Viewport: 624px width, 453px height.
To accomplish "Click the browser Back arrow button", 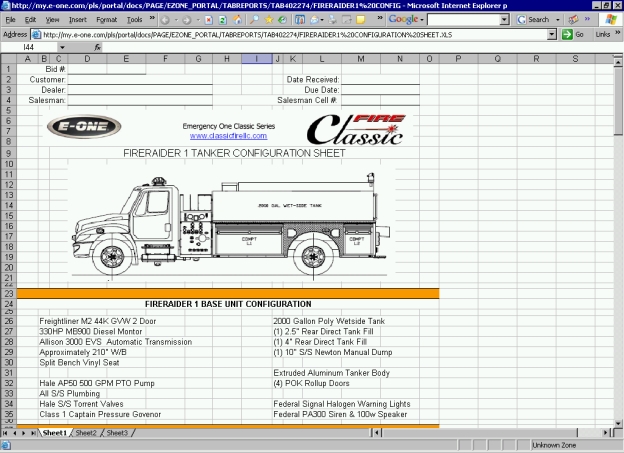I will [166, 20].
